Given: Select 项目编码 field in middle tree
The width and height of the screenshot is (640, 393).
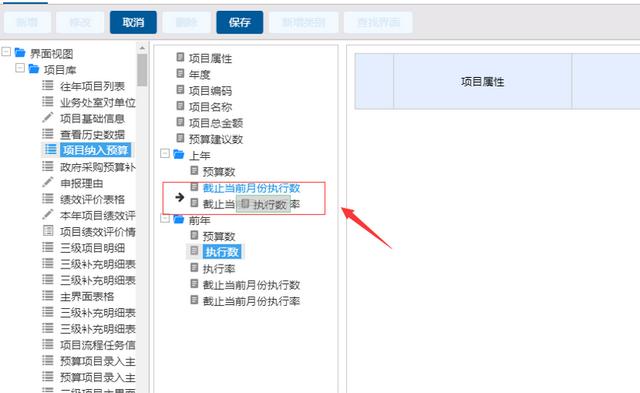Looking at the screenshot, I should pyautogui.click(x=210, y=91).
